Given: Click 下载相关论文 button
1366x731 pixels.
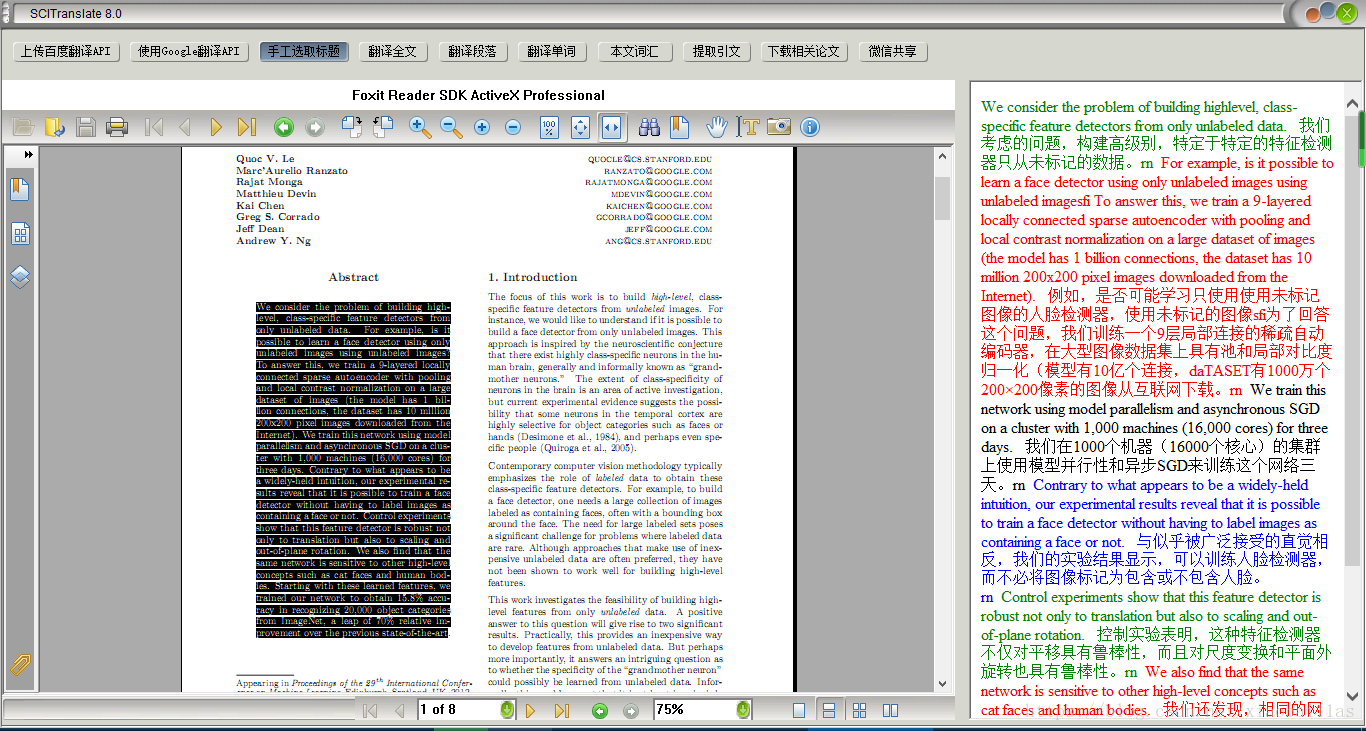Looking at the screenshot, I should click(804, 51).
